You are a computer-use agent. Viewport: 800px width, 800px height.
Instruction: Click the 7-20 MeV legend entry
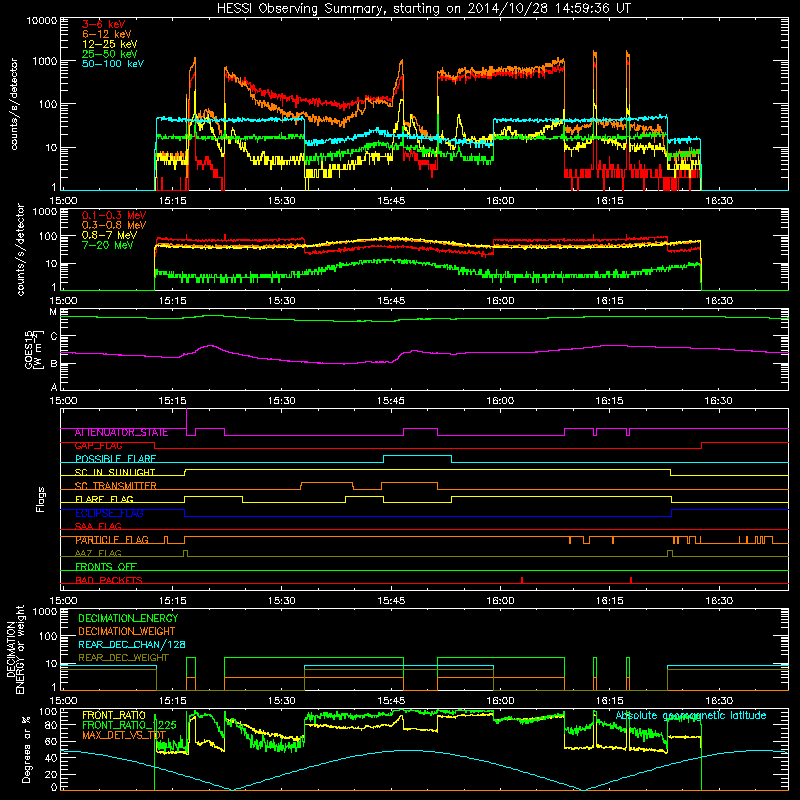pos(108,245)
